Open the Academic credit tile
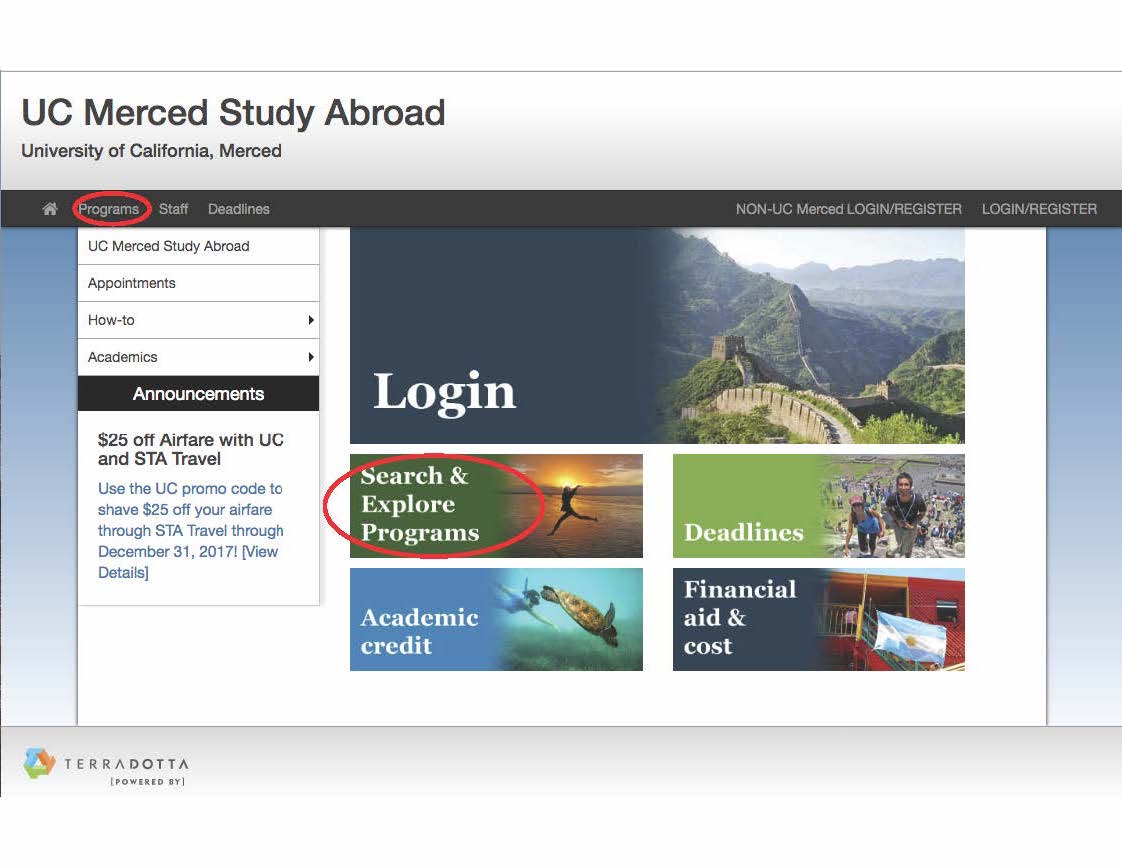The height and width of the screenshot is (867, 1122). click(496, 619)
